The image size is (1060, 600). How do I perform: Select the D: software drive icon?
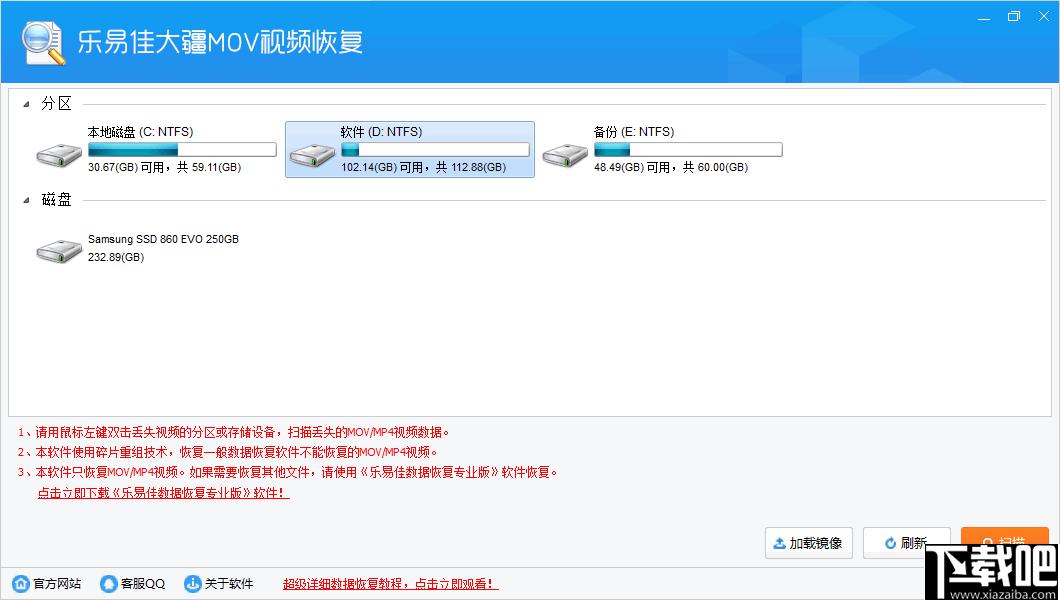point(312,155)
